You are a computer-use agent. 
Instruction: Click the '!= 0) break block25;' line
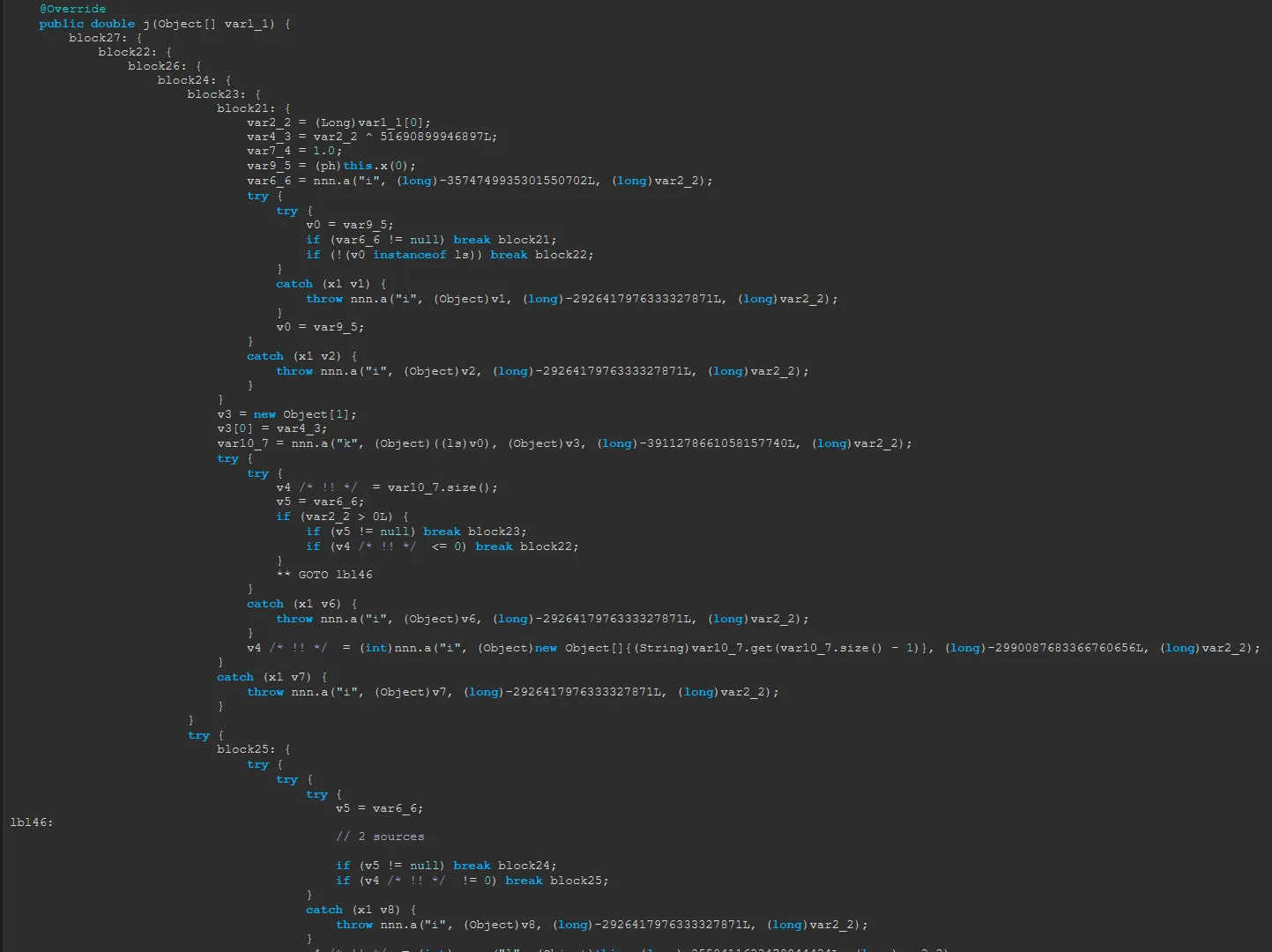(x=472, y=881)
